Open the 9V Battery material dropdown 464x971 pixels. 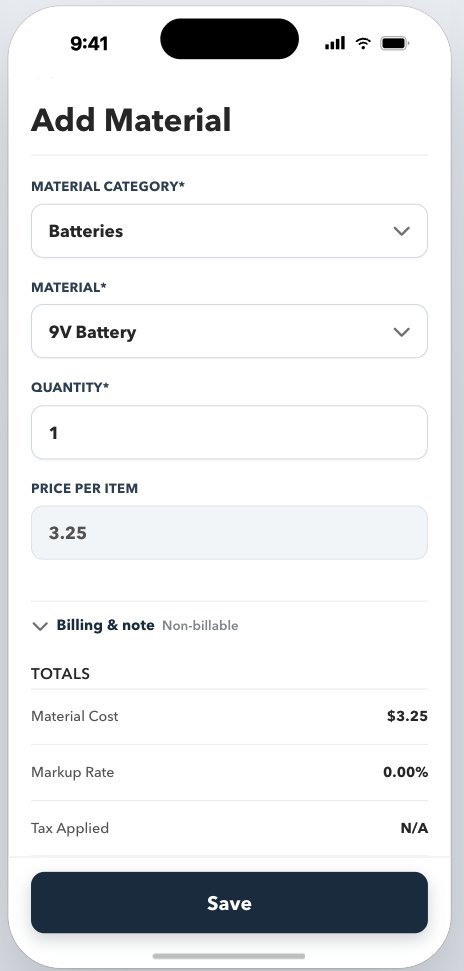tap(229, 331)
